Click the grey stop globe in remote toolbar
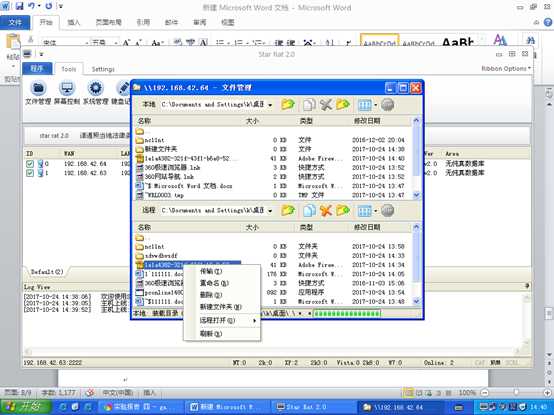The height and width of the screenshot is (415, 554). click(x=388, y=211)
